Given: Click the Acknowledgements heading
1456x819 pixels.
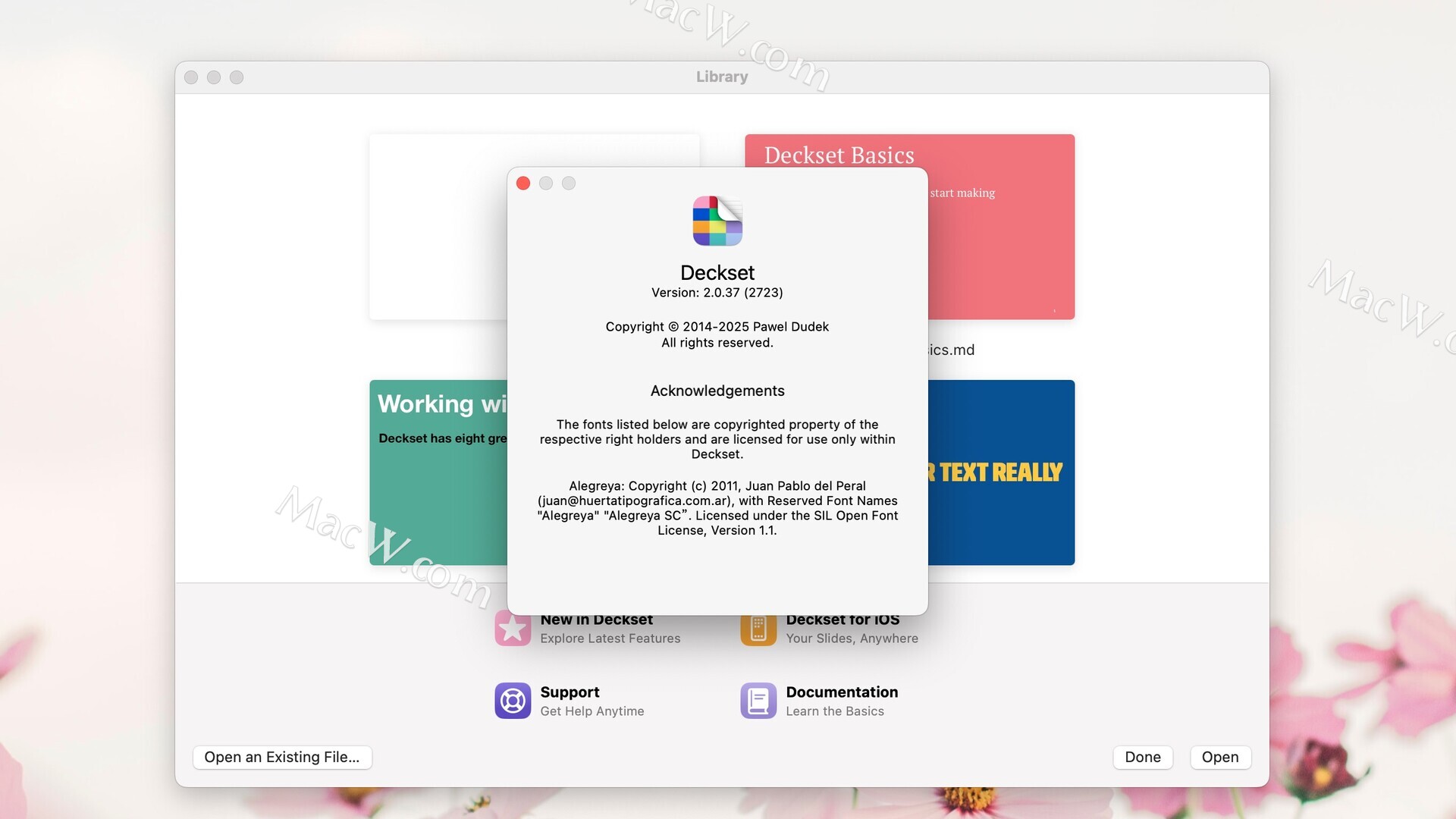Looking at the screenshot, I should point(717,391).
